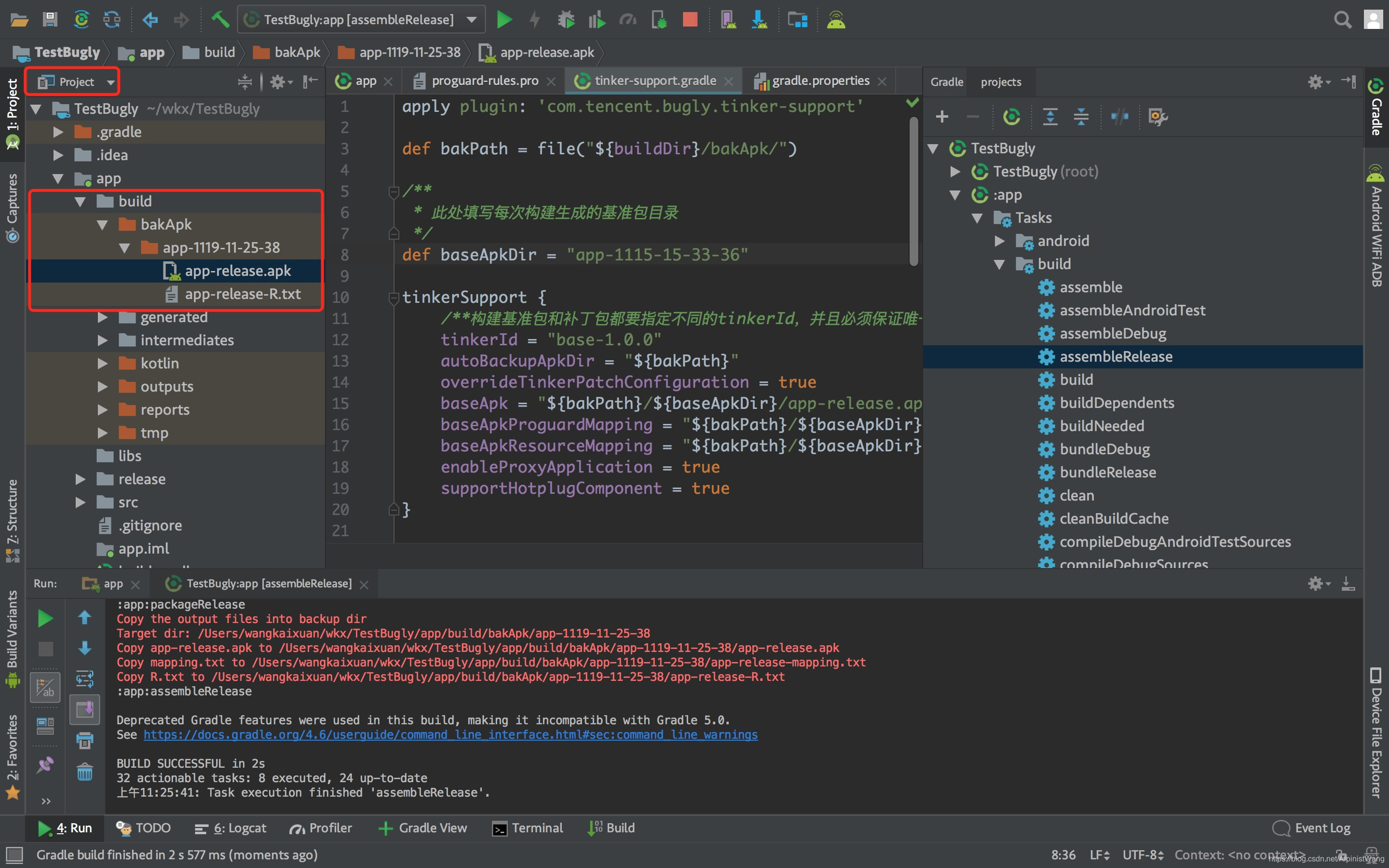Viewport: 1389px width, 868px height.
Task: Expand the outputs folder
Action: [x=102, y=387]
